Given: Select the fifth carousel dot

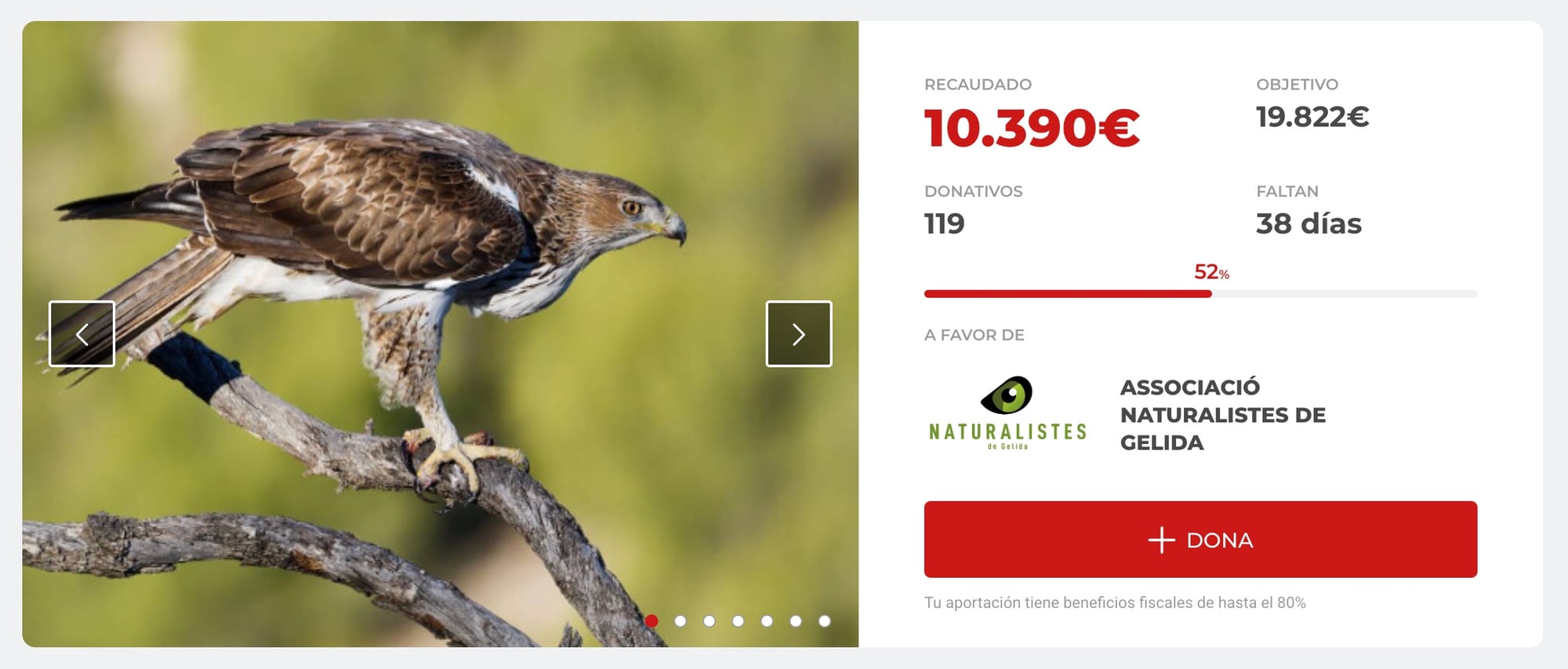Looking at the screenshot, I should [767, 621].
